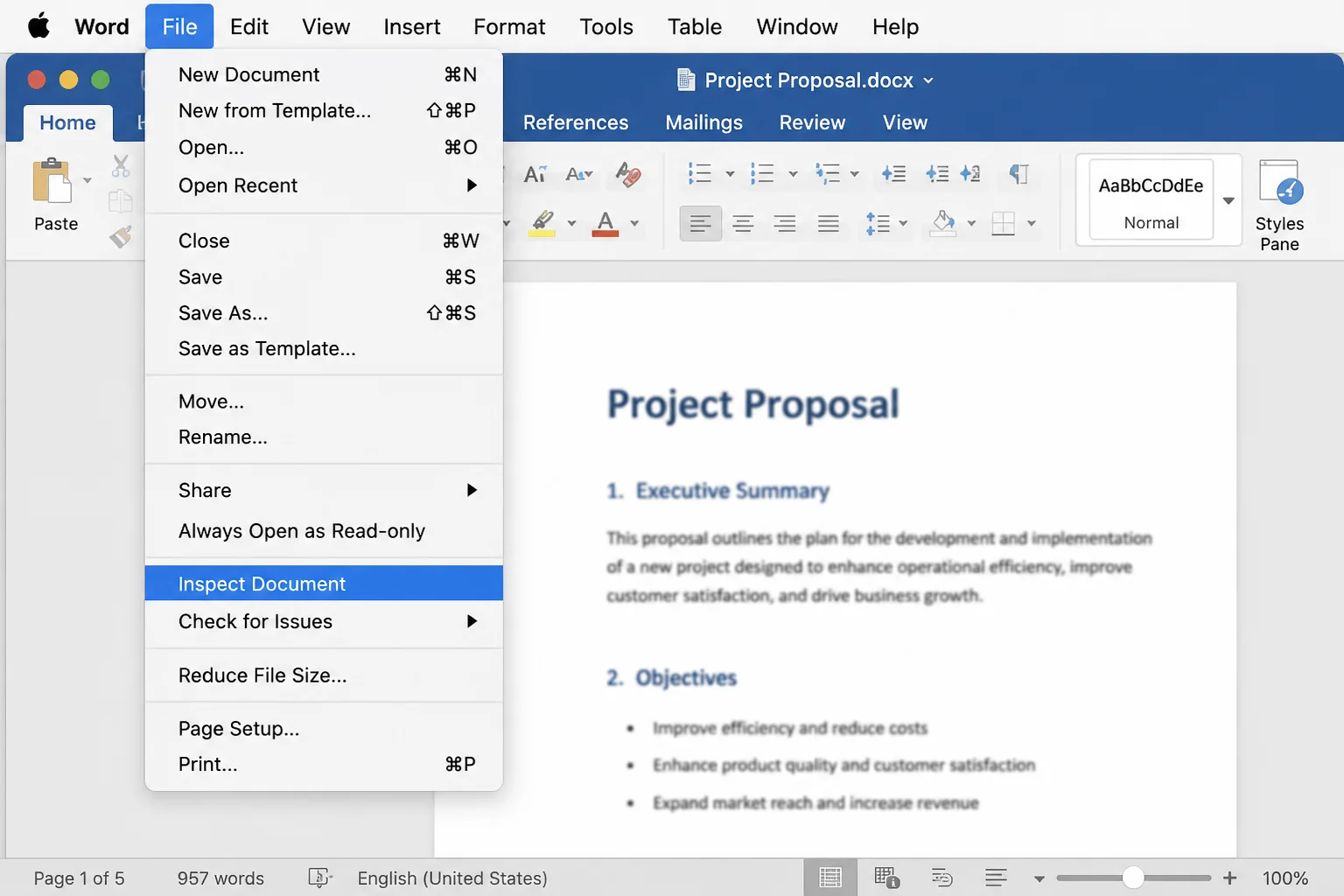
Task: Click the Decrease Indent icon
Action: [x=893, y=173]
